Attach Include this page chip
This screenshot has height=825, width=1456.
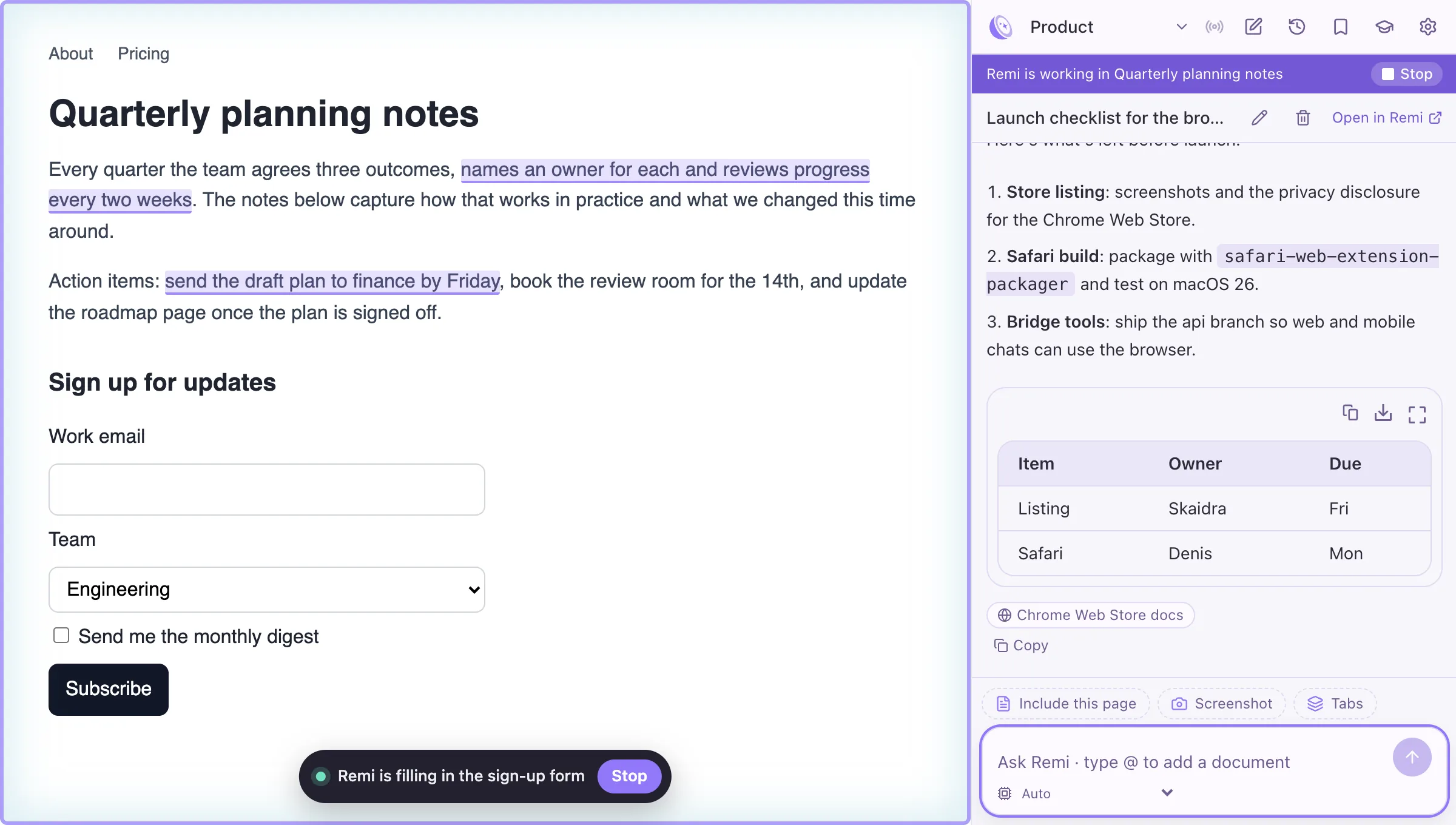pos(1066,704)
